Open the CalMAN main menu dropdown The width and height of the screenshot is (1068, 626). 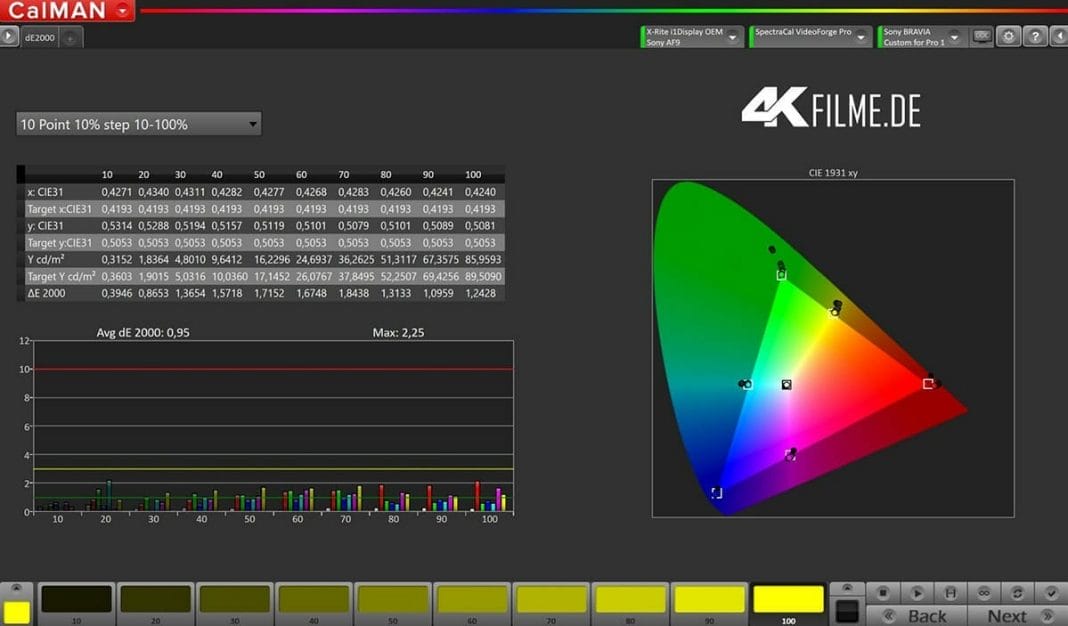[x=123, y=11]
